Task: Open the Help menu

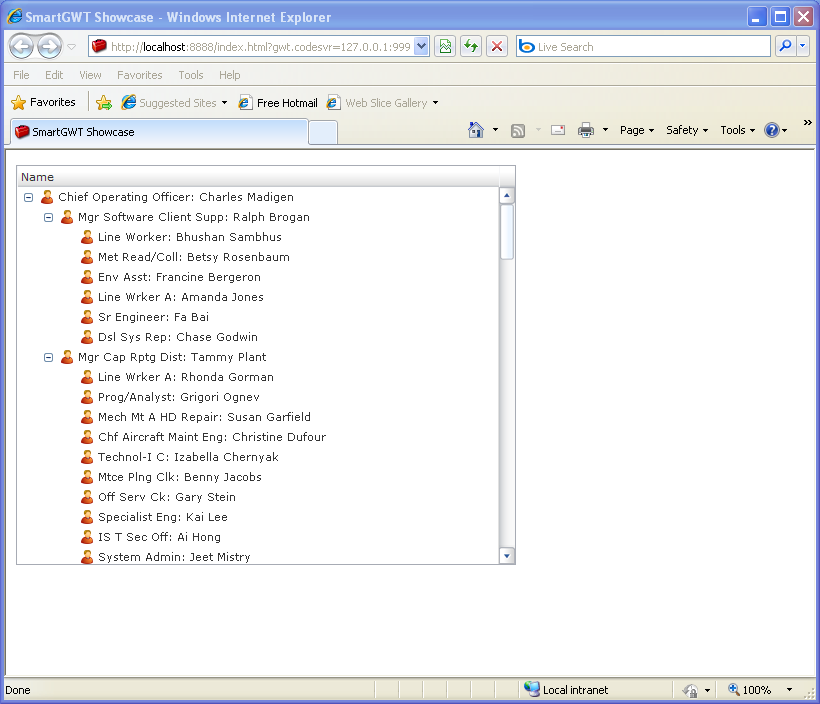Action: [229, 75]
